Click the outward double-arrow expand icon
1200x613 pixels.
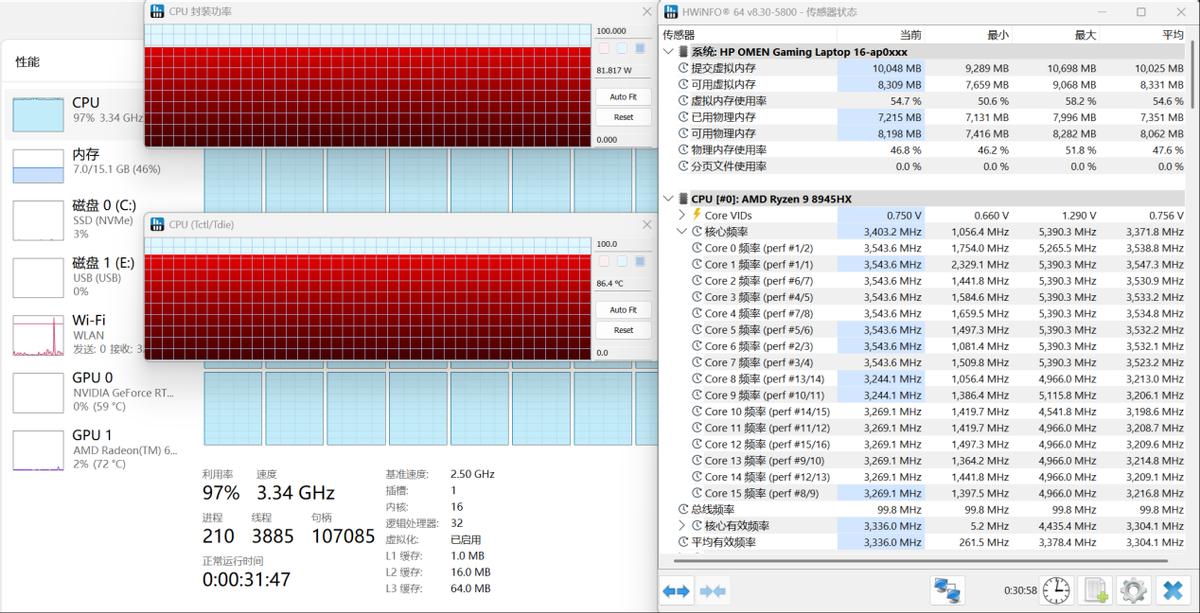pos(675,591)
